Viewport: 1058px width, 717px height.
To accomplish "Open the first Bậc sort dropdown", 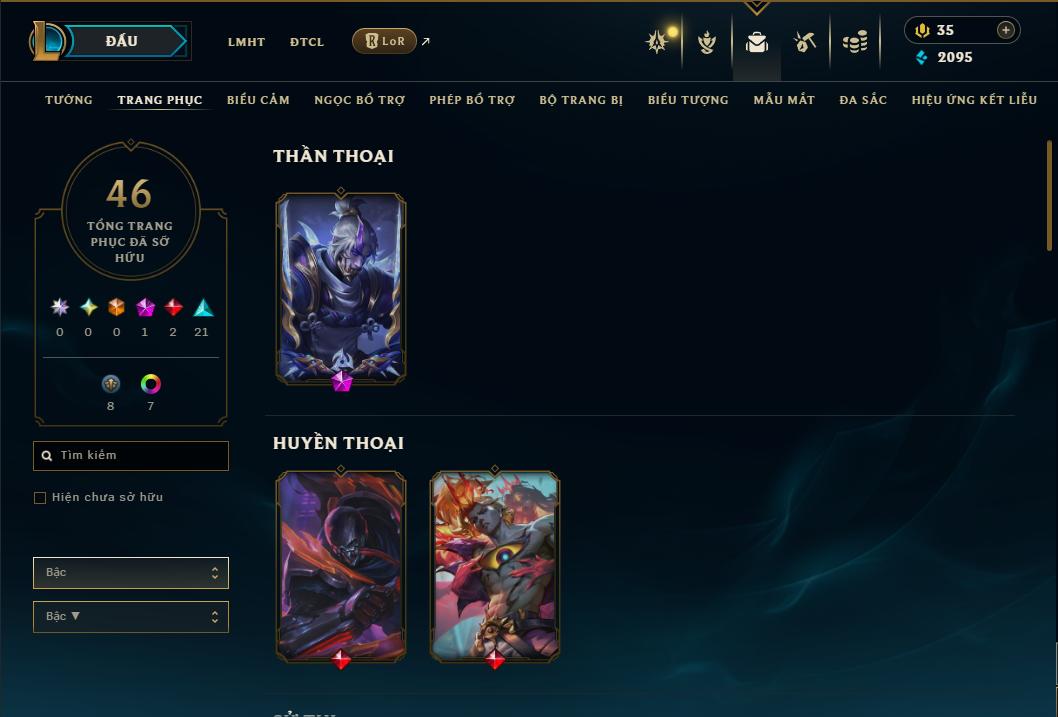I will coord(131,573).
